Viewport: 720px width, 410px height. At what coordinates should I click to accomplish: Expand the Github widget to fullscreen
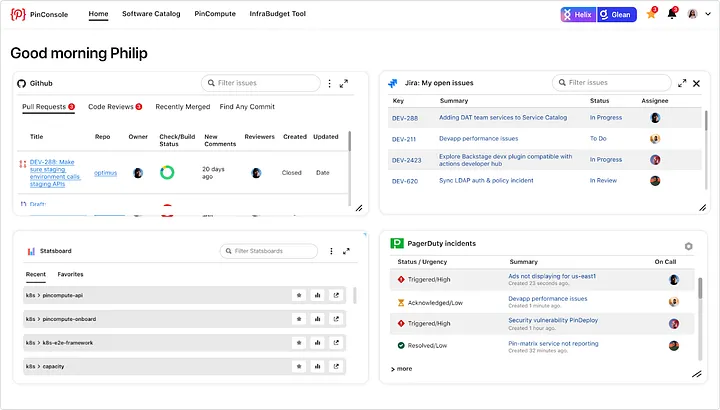[x=343, y=84]
